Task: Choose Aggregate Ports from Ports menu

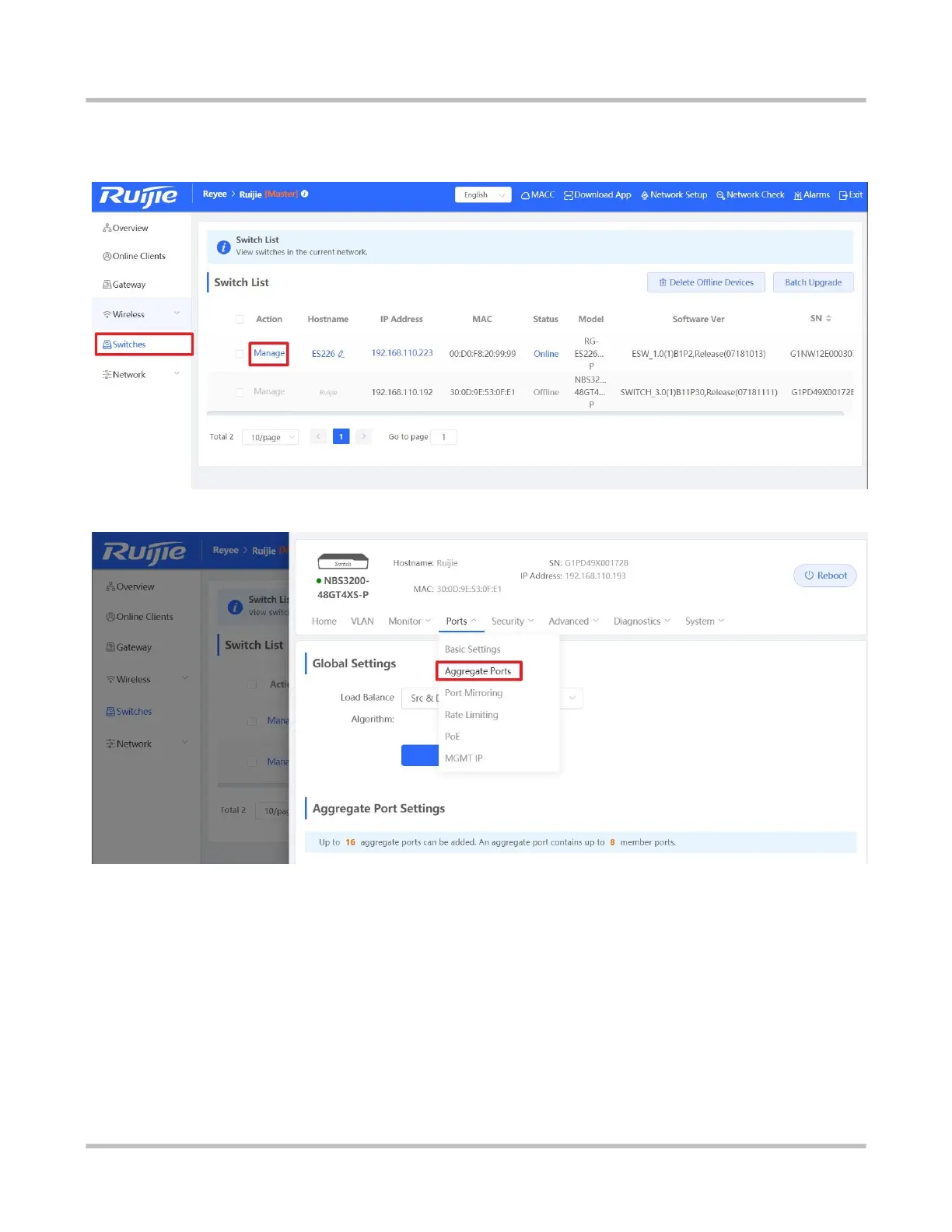Action: coord(478,671)
